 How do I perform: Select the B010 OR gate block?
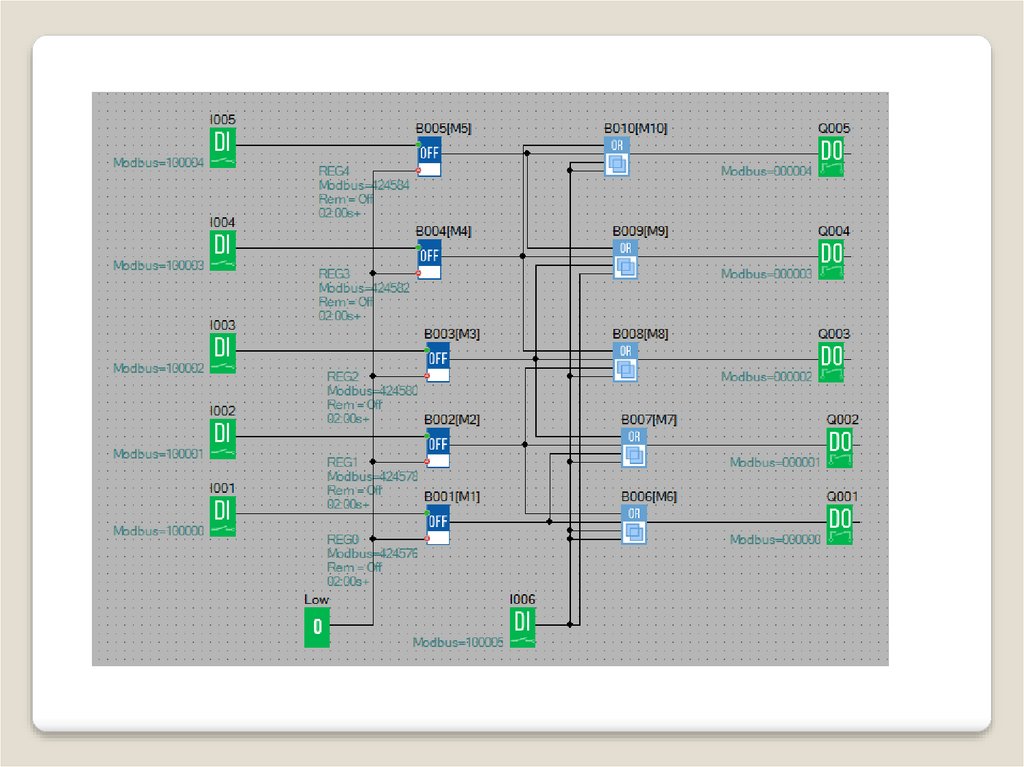coord(617,156)
